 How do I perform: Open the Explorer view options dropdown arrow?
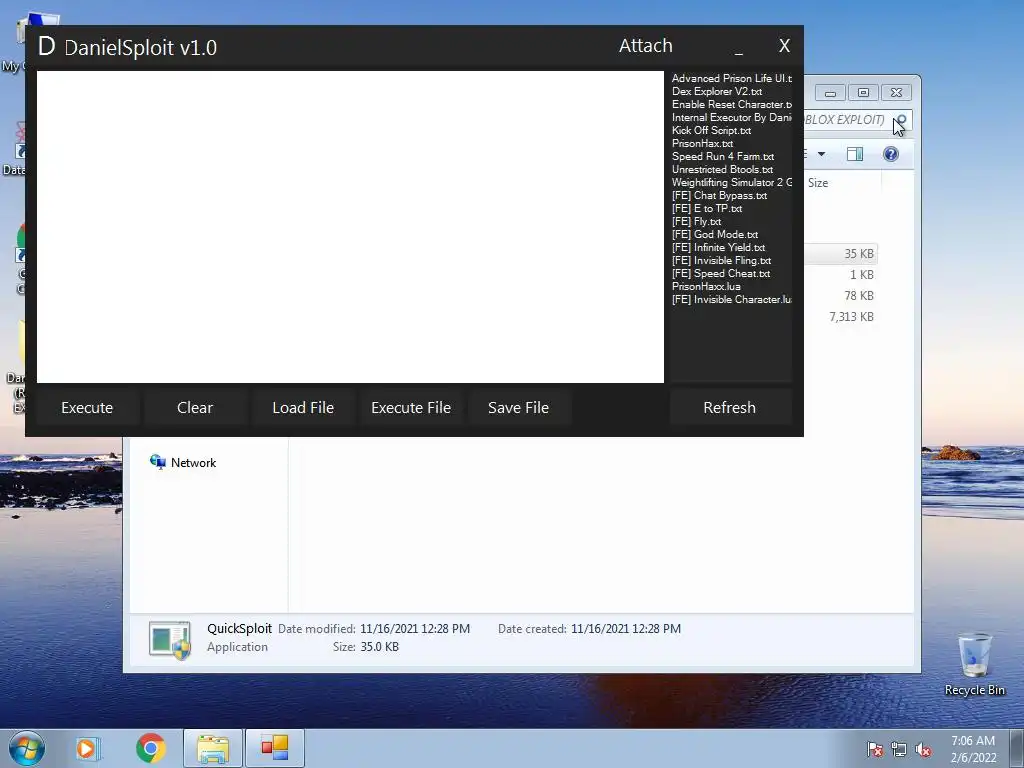click(x=822, y=154)
